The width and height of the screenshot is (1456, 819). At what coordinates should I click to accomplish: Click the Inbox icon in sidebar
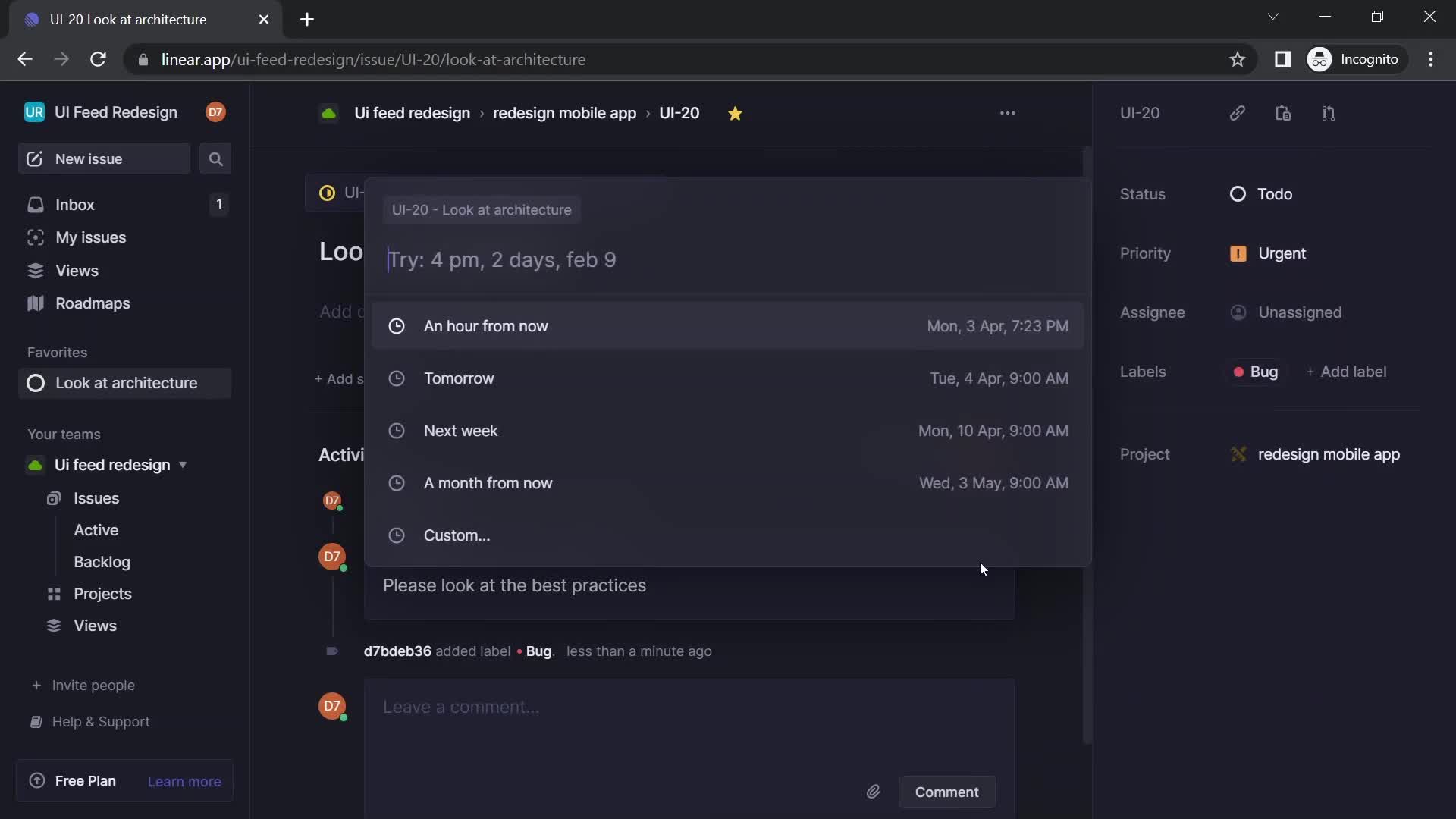[35, 205]
